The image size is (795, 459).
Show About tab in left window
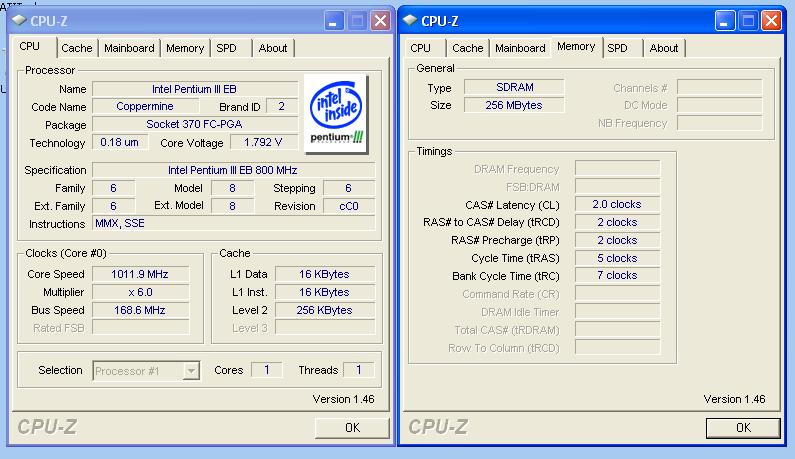tap(273, 48)
